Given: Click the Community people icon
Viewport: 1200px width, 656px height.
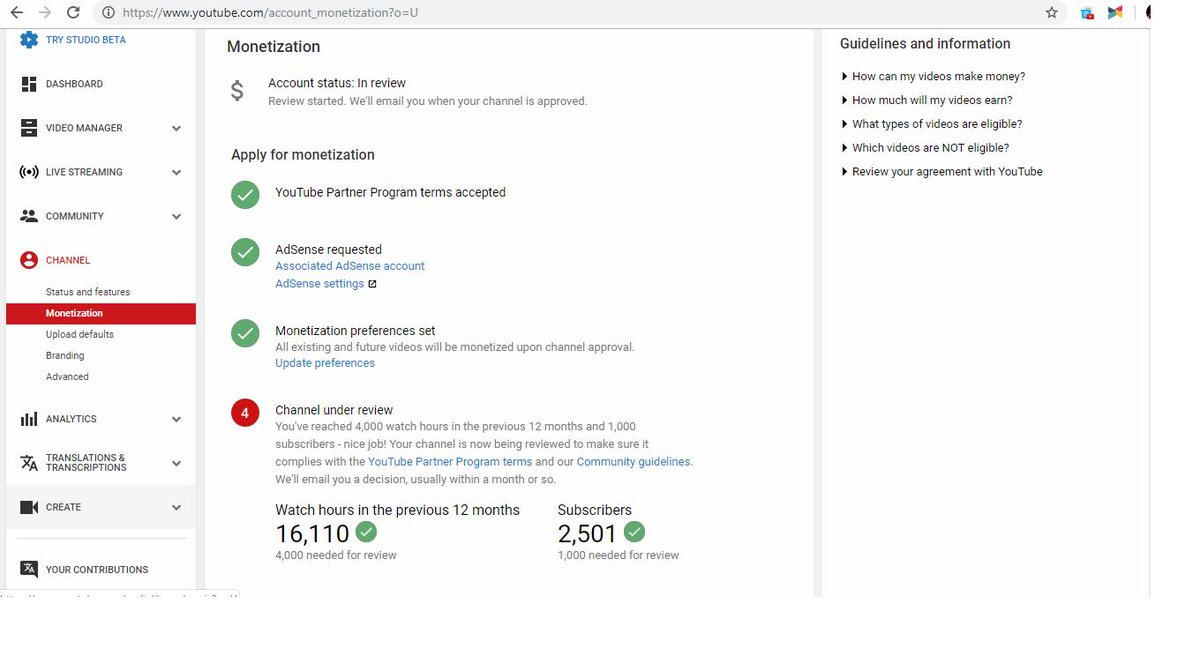Looking at the screenshot, I should coord(29,216).
